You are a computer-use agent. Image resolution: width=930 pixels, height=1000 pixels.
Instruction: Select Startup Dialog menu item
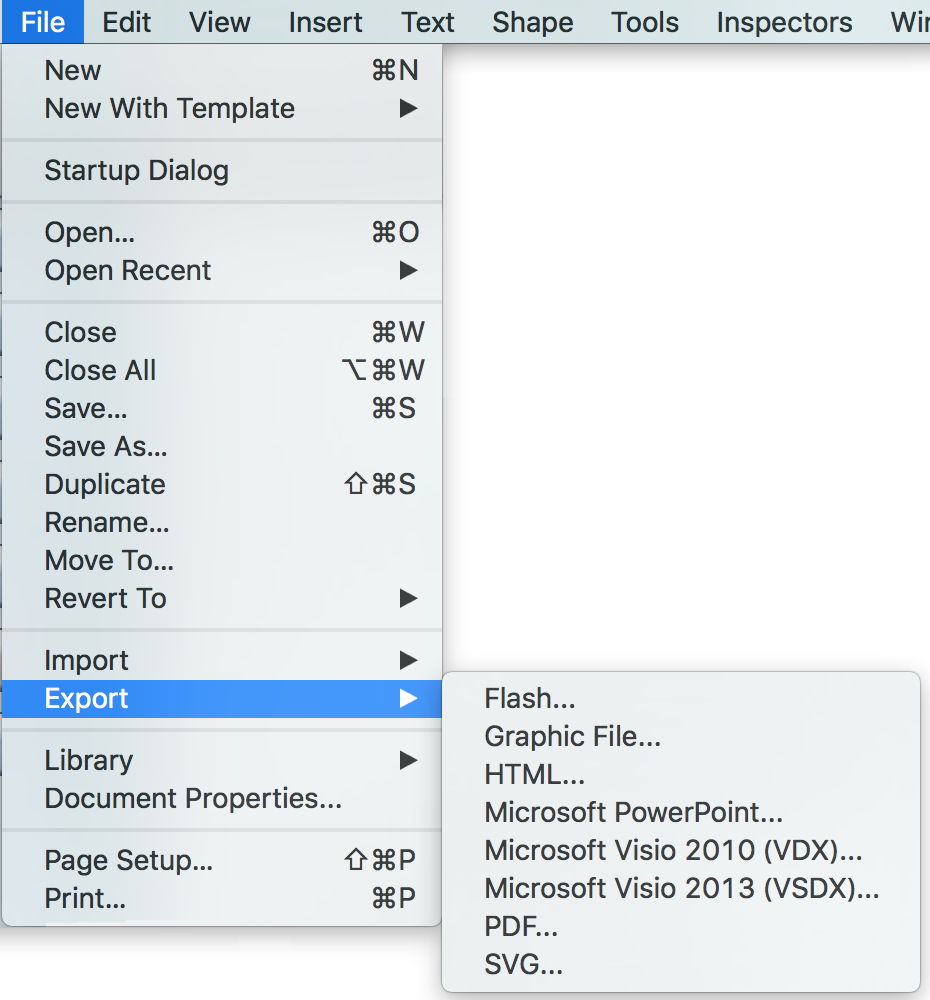(x=136, y=171)
